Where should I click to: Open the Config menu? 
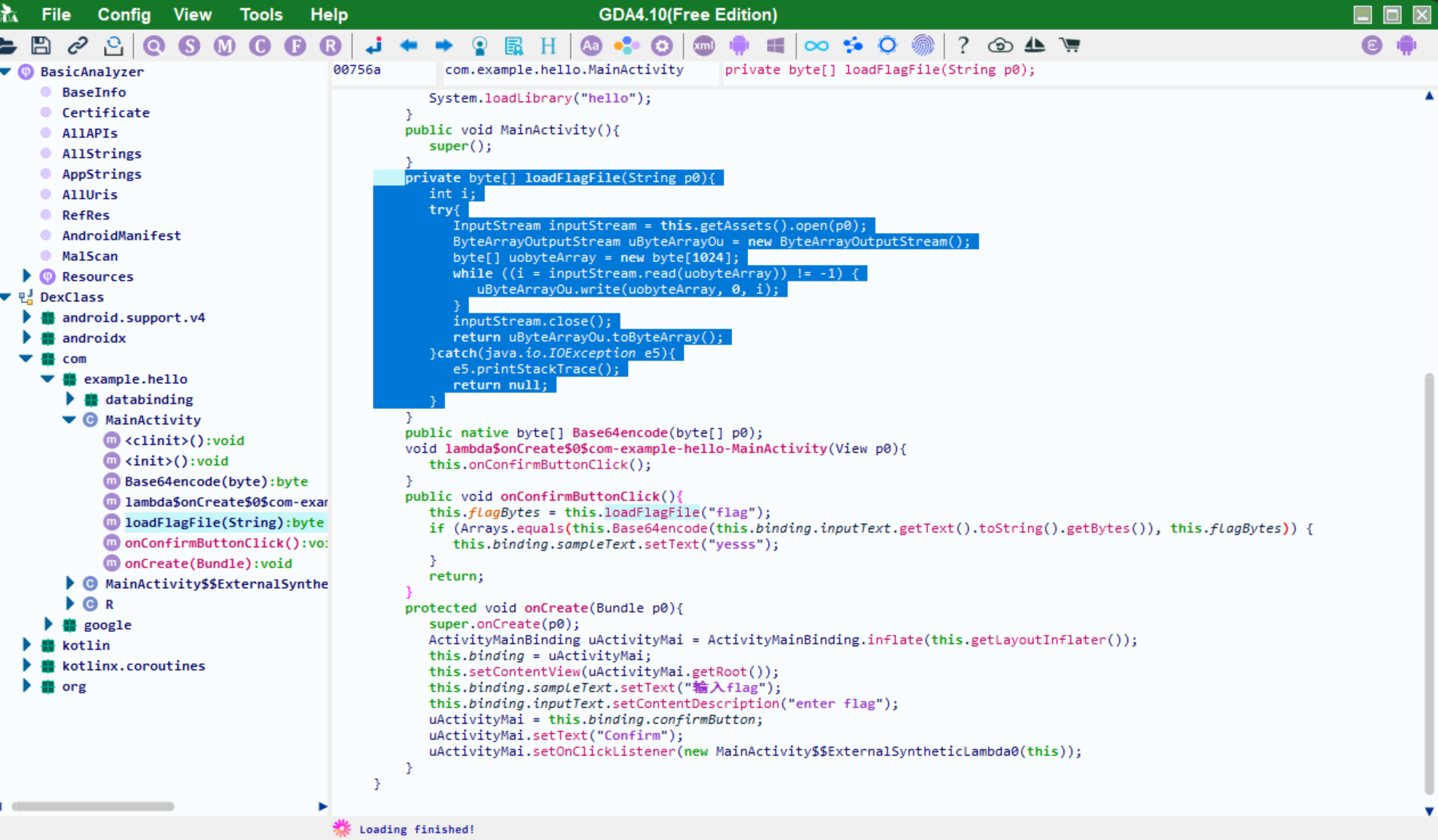click(x=124, y=14)
